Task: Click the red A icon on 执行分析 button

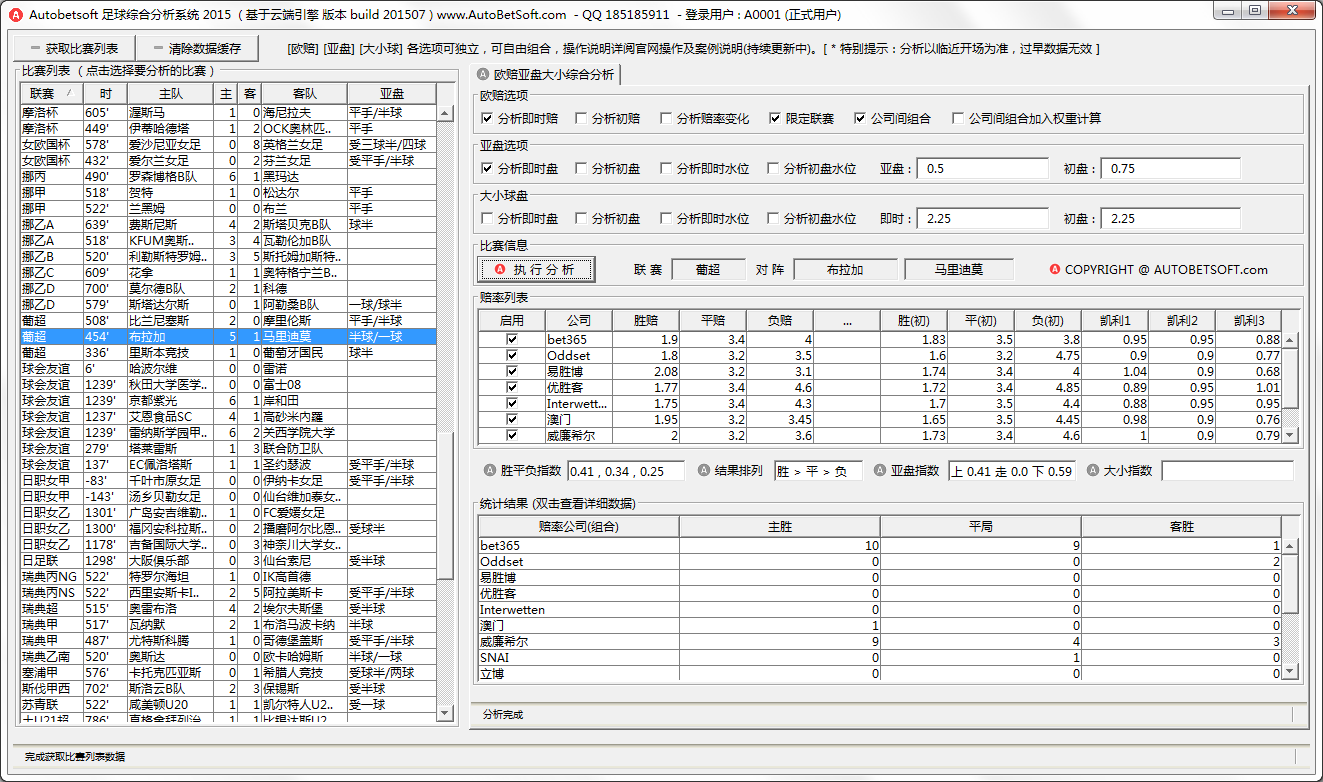Action: 500,269
